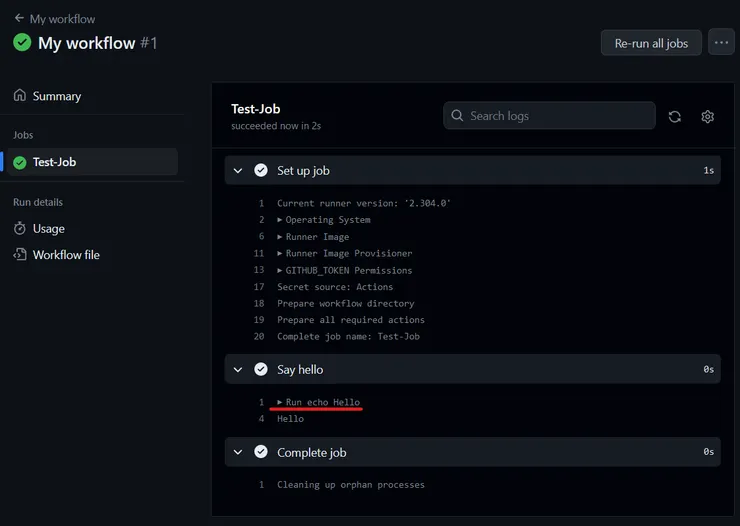Collapse the Say hello step
This screenshot has height=526, width=740.
point(238,370)
